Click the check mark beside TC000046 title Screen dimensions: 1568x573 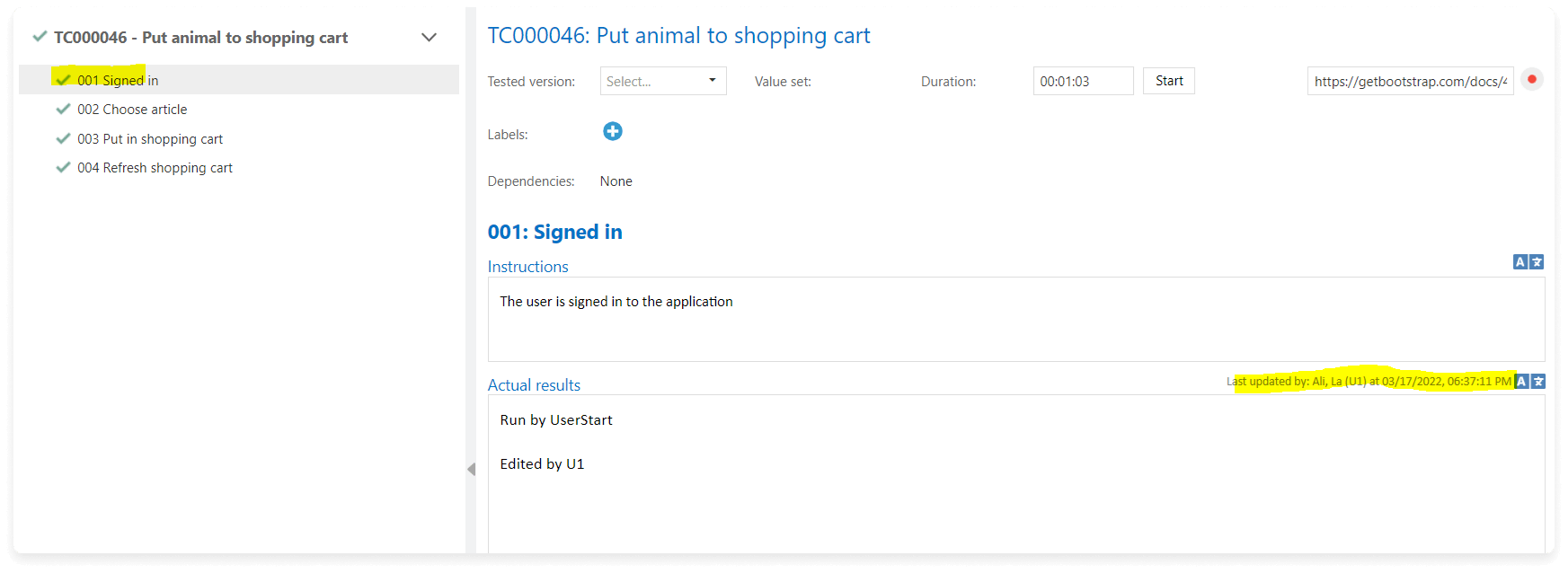pyautogui.click(x=40, y=37)
